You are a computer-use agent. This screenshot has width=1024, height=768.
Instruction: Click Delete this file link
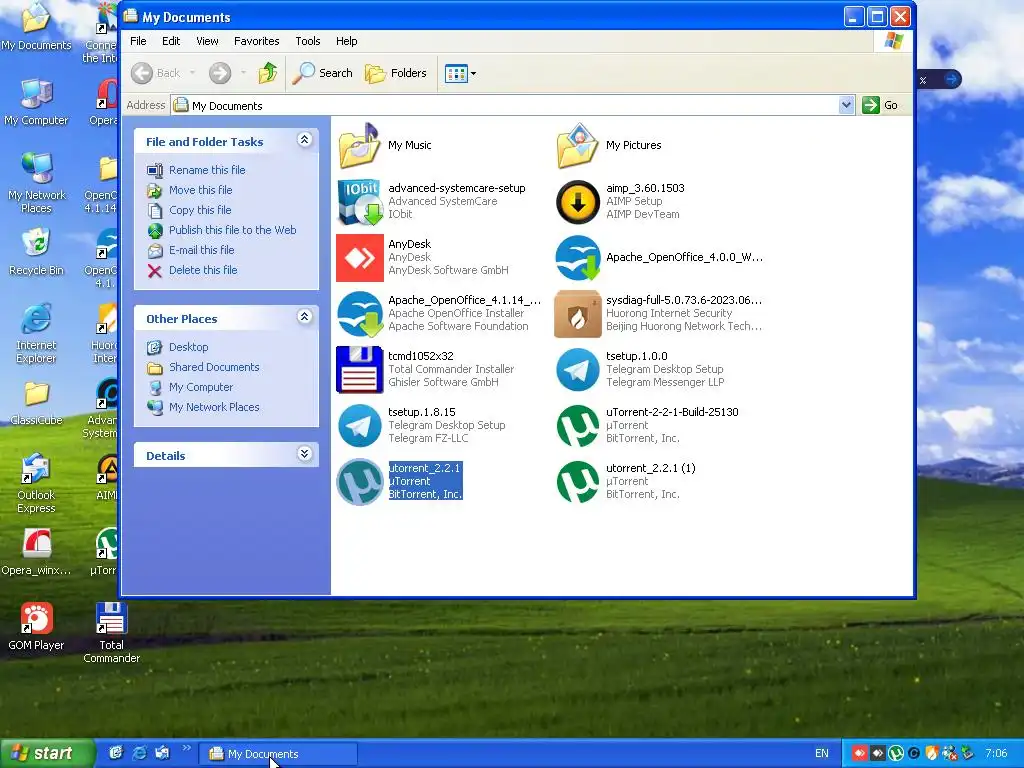(203, 270)
